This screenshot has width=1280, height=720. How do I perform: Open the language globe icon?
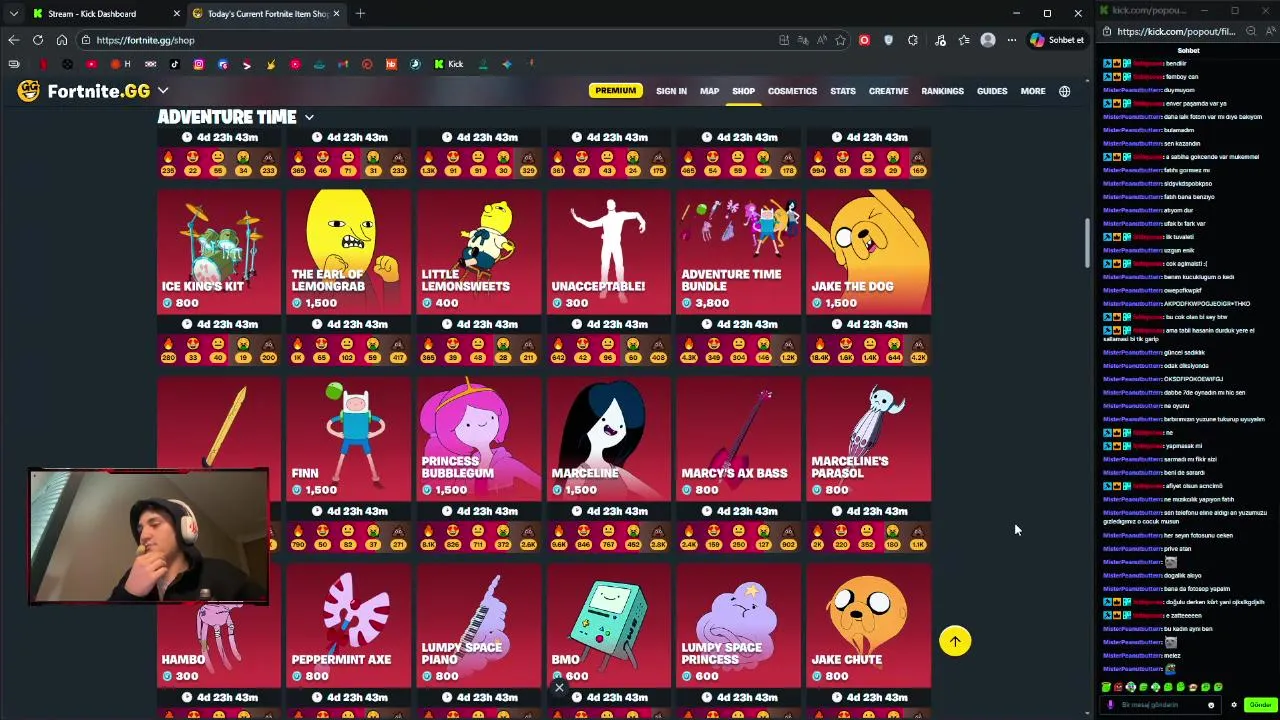point(1065,91)
